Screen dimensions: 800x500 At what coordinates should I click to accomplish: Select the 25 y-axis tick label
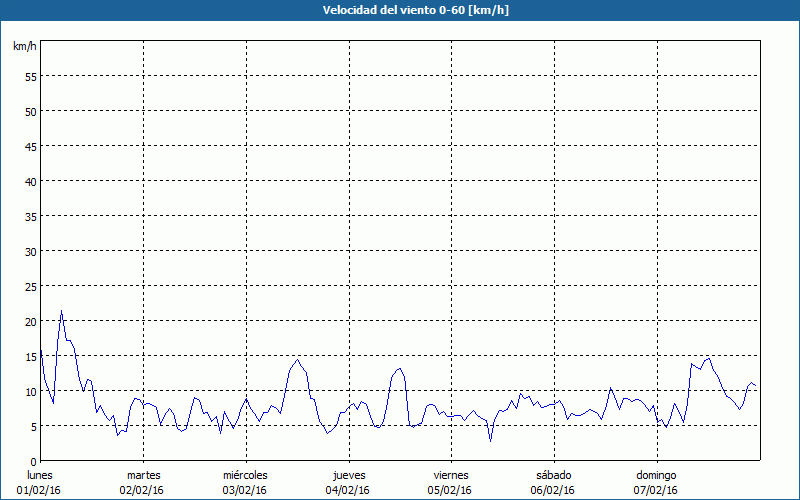tap(30, 286)
